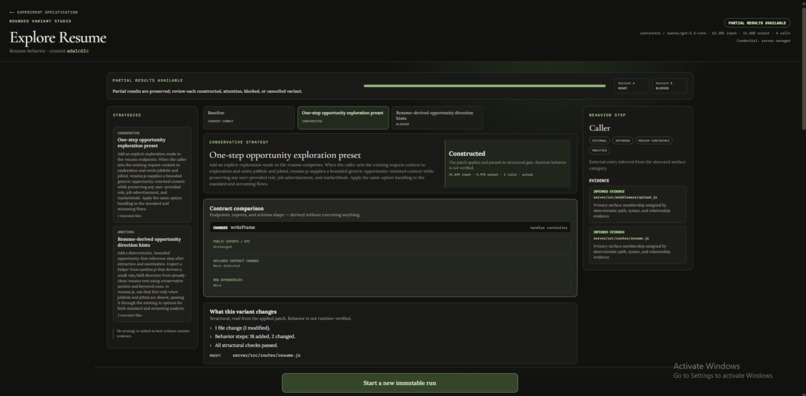This screenshot has height=396, width=806.
Task: Click the Strategies panel label
Action: coord(127,115)
